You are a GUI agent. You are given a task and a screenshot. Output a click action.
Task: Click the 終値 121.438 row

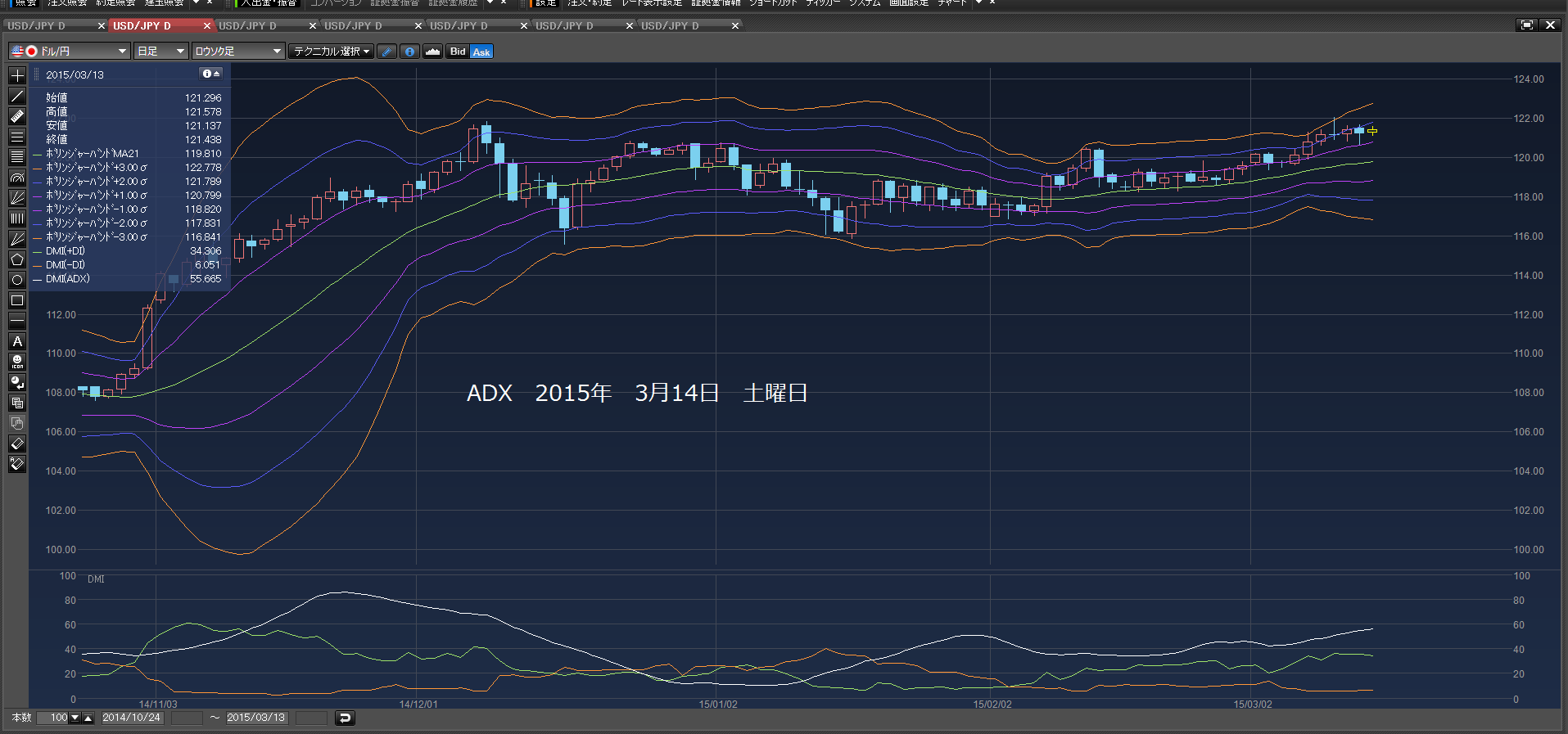(133, 139)
